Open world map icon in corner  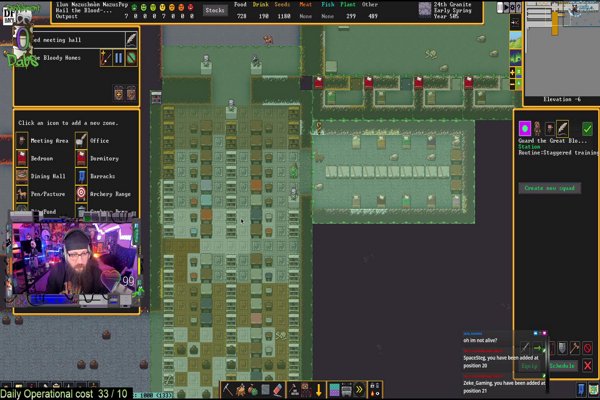click(x=593, y=390)
